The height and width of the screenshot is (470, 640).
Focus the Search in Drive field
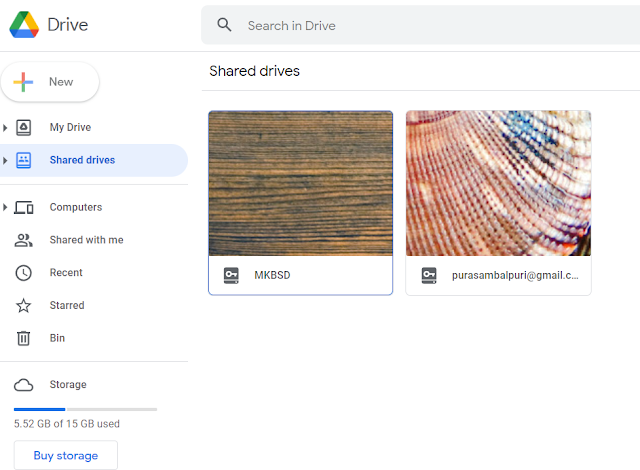click(420, 25)
